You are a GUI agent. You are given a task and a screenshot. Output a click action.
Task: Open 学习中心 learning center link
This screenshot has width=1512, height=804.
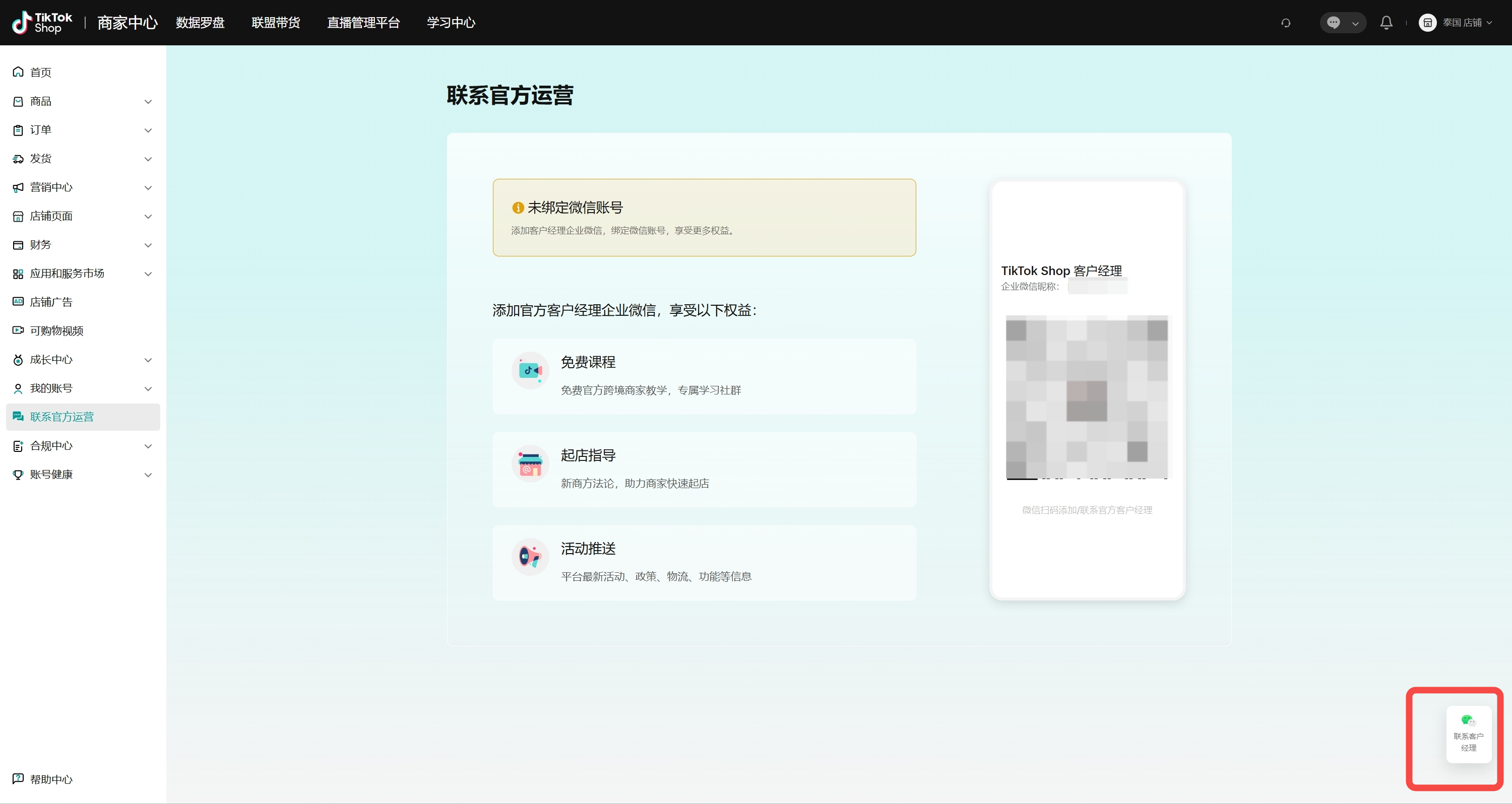coord(451,22)
